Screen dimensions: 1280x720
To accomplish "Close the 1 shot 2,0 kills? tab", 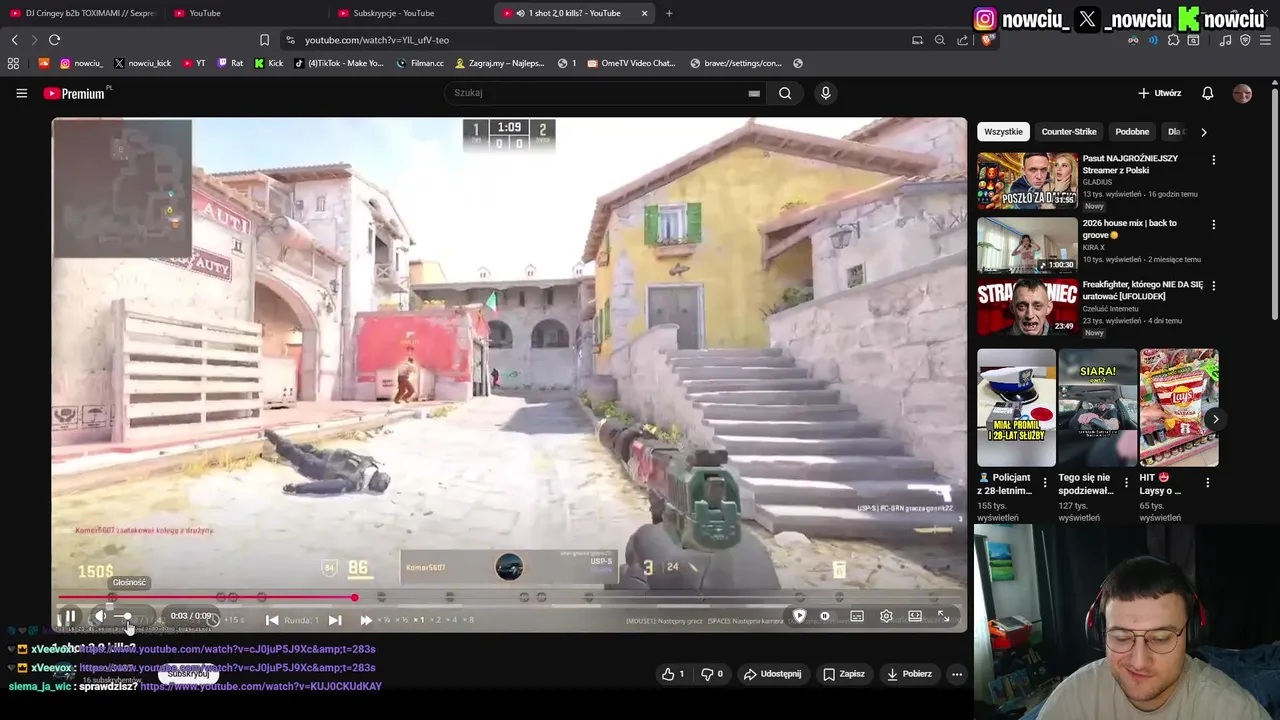I will point(644,13).
